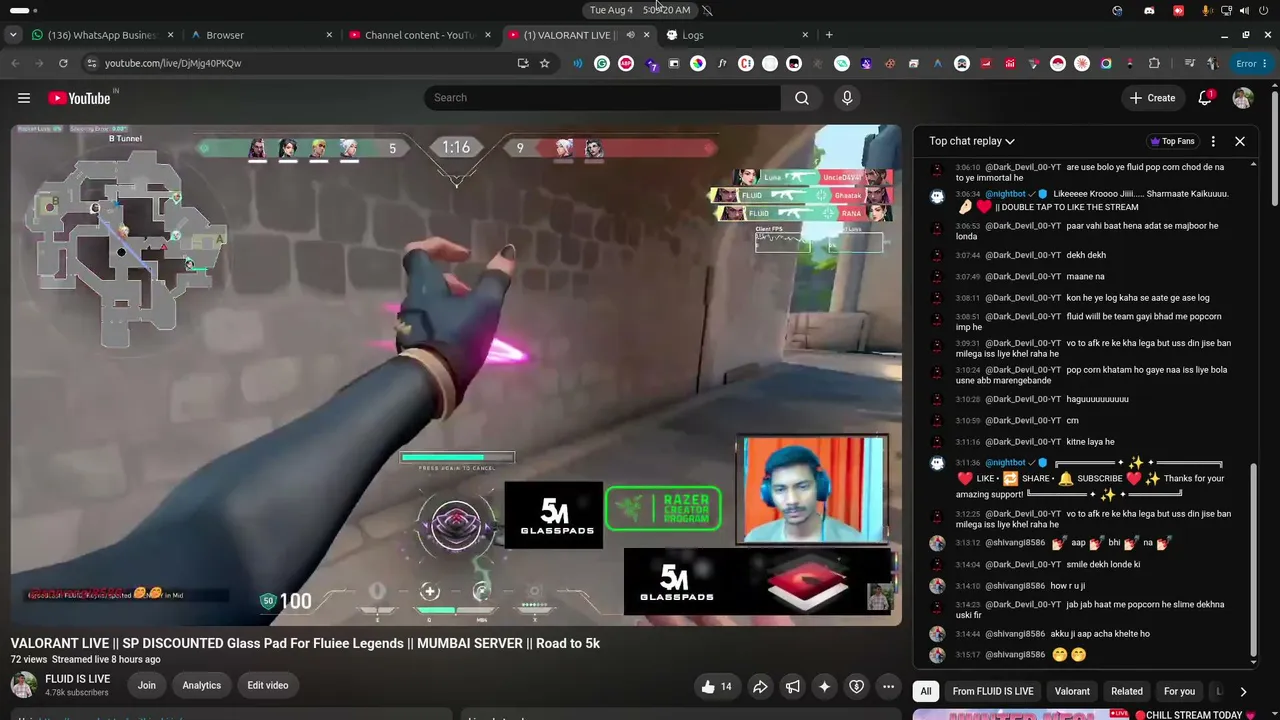Click 'kitne laya he' chat message
The height and width of the screenshot is (720, 1280).
click(x=1090, y=442)
